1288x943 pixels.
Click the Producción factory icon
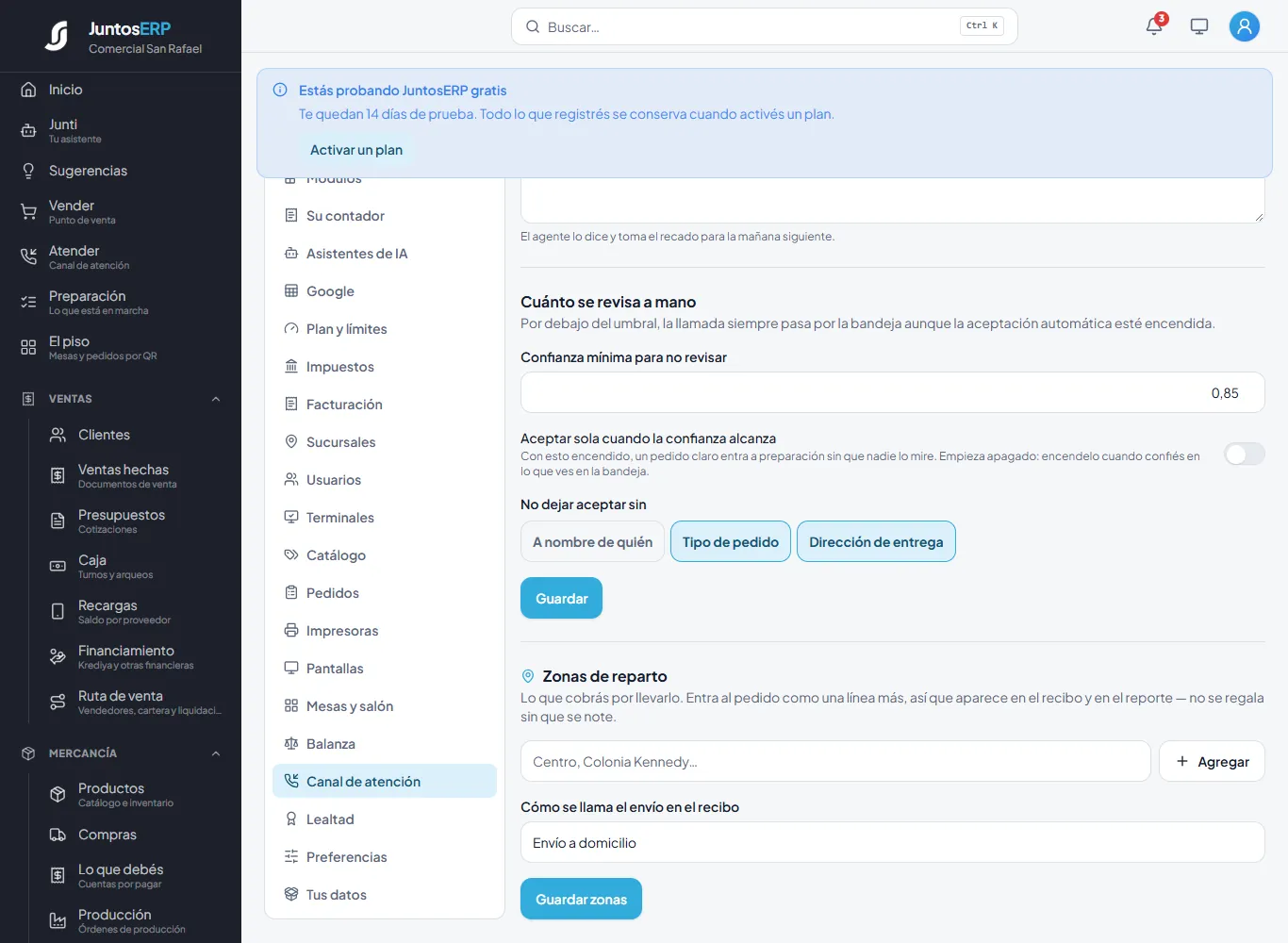(x=58, y=921)
